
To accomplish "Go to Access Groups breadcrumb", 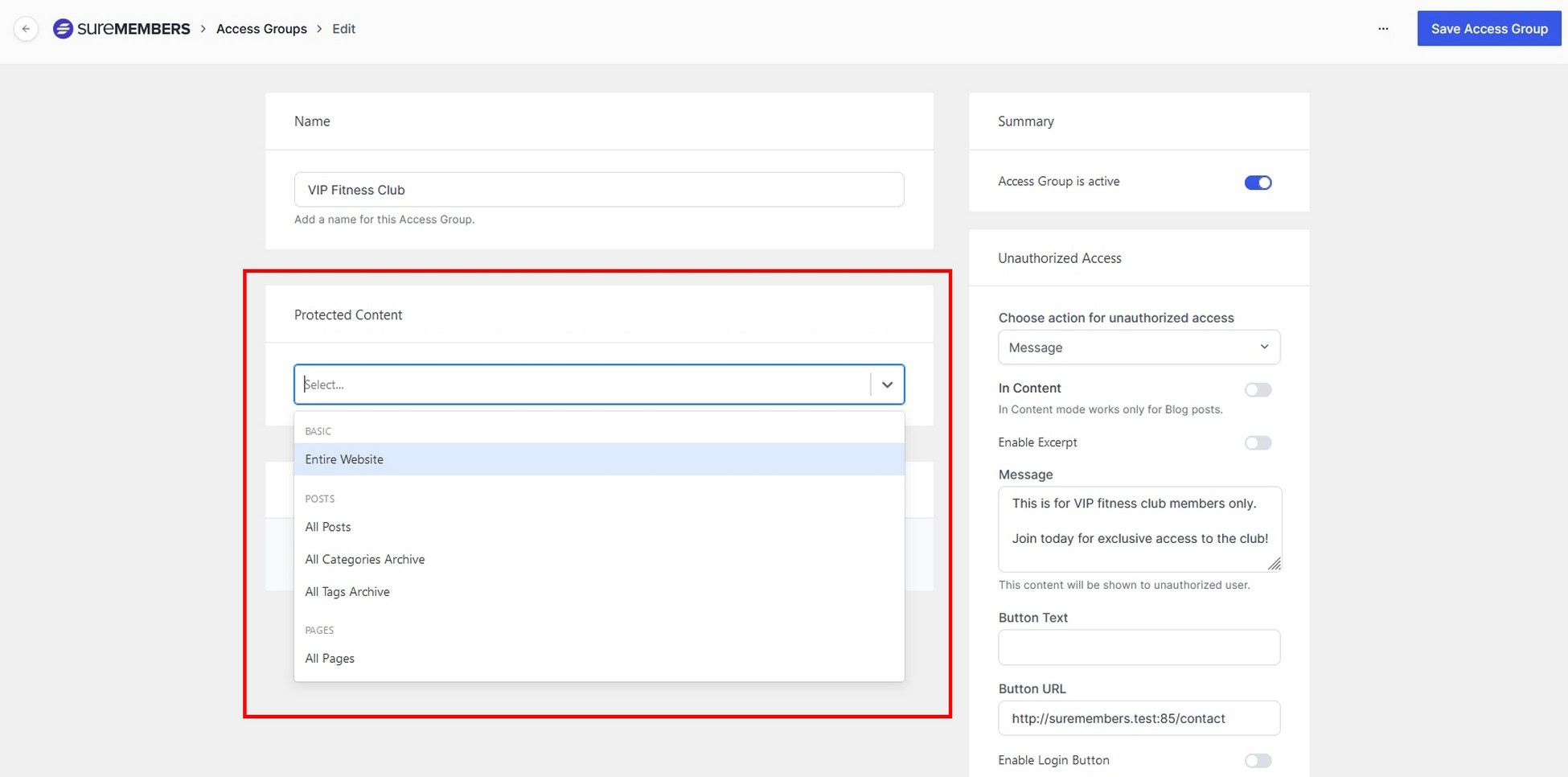I will click(x=261, y=29).
